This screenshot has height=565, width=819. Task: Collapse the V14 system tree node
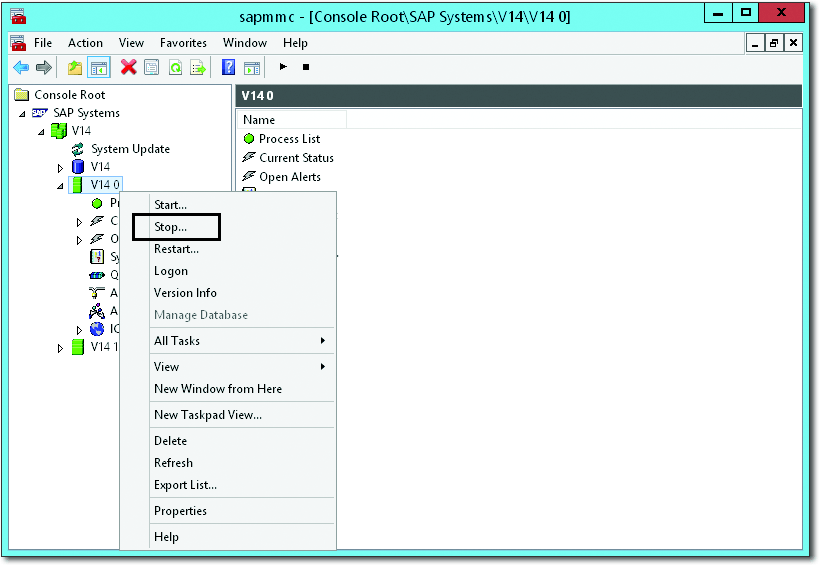point(41,132)
